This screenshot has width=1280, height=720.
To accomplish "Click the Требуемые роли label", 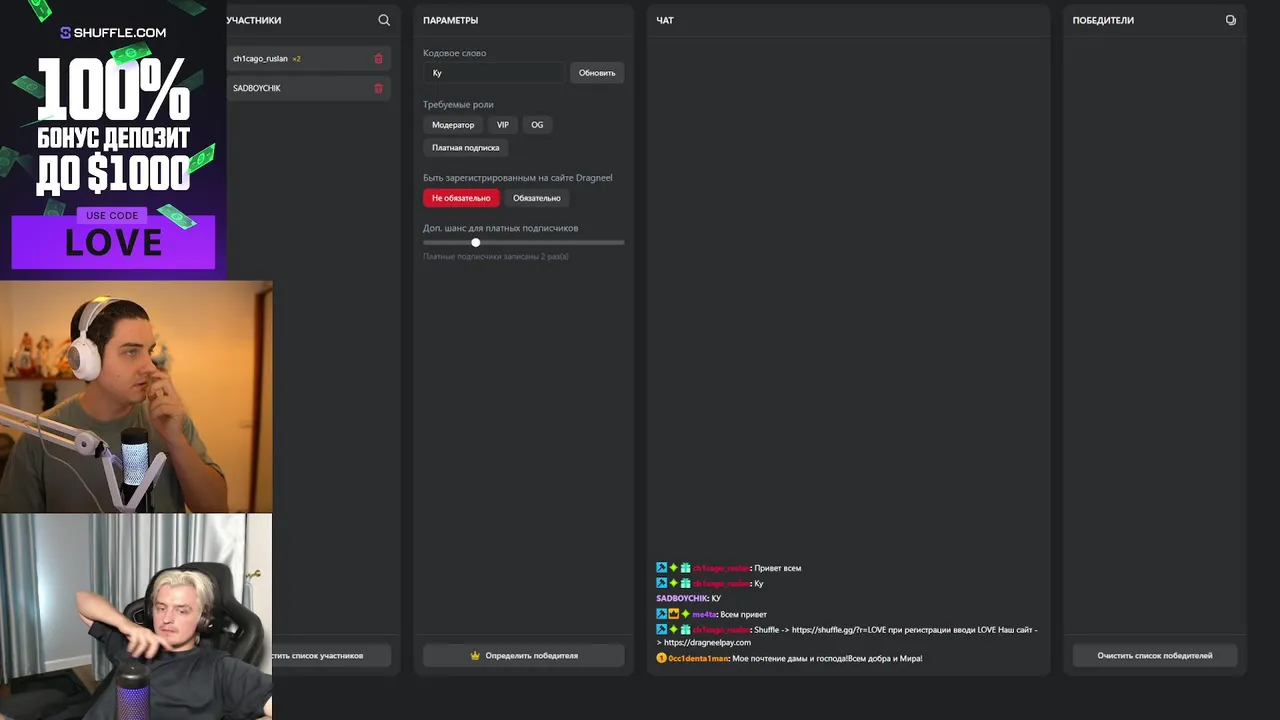I will tap(458, 104).
